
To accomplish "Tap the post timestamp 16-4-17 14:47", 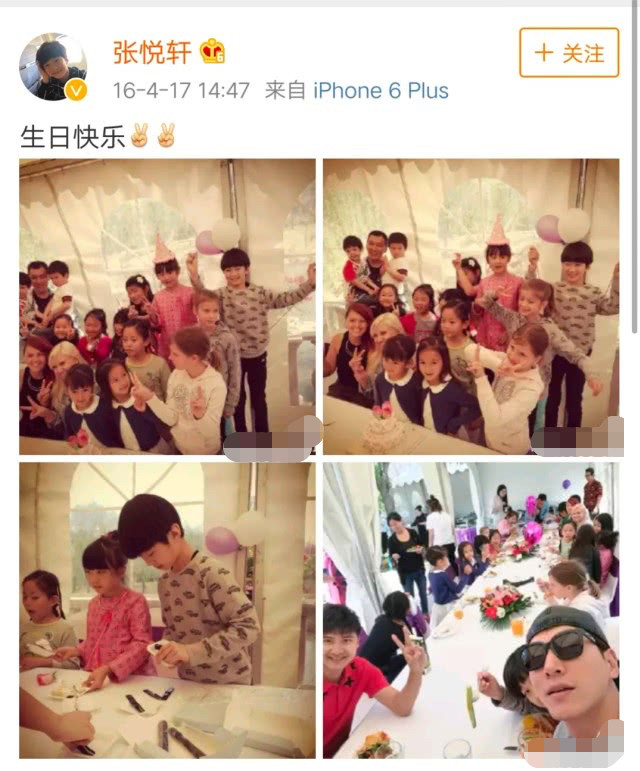I will (x=181, y=91).
